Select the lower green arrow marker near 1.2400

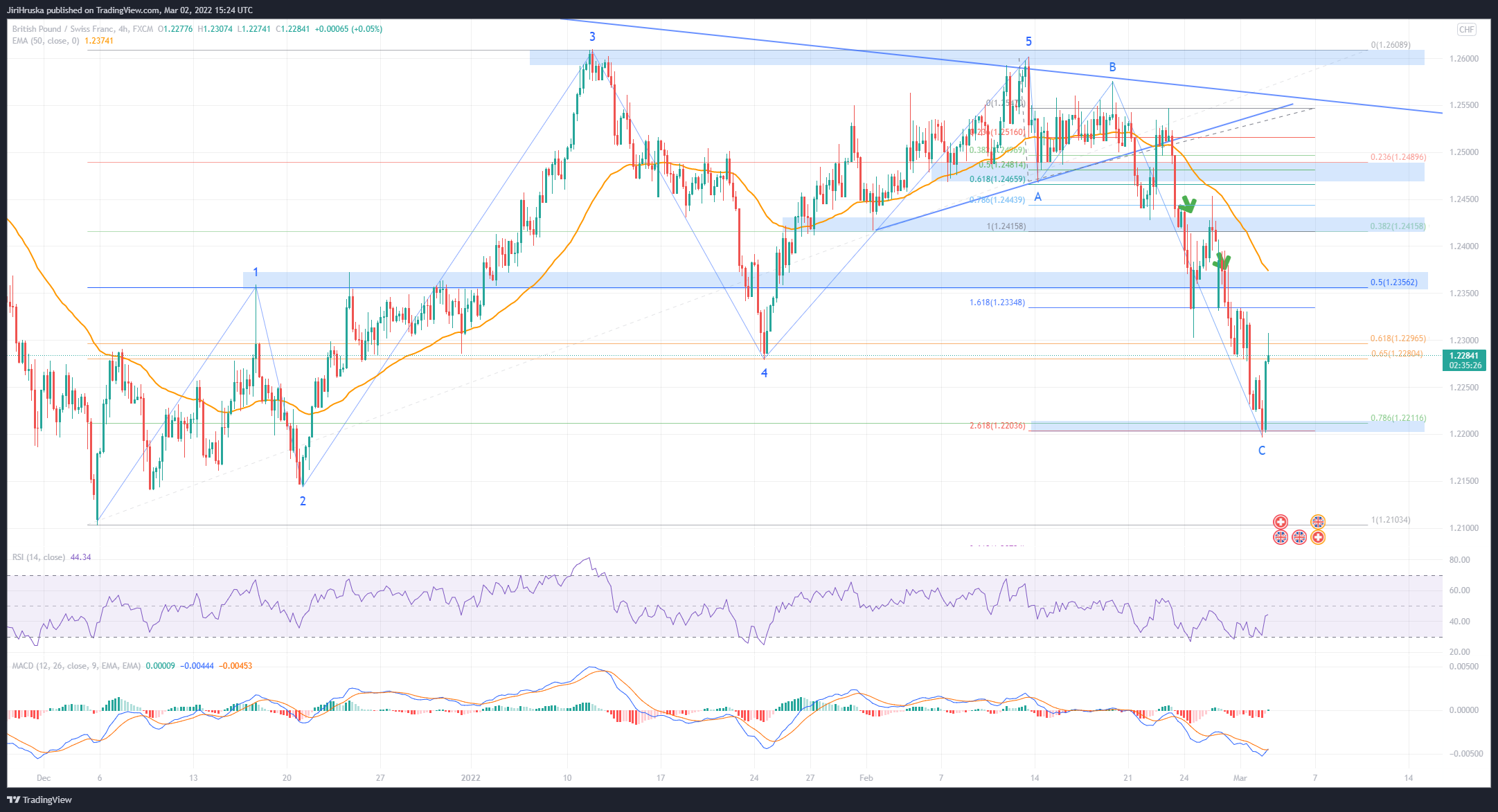point(1222,262)
